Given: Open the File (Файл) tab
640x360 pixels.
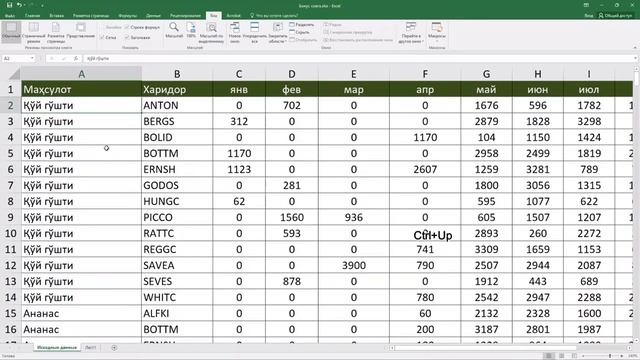Looking at the screenshot, I should point(10,16).
